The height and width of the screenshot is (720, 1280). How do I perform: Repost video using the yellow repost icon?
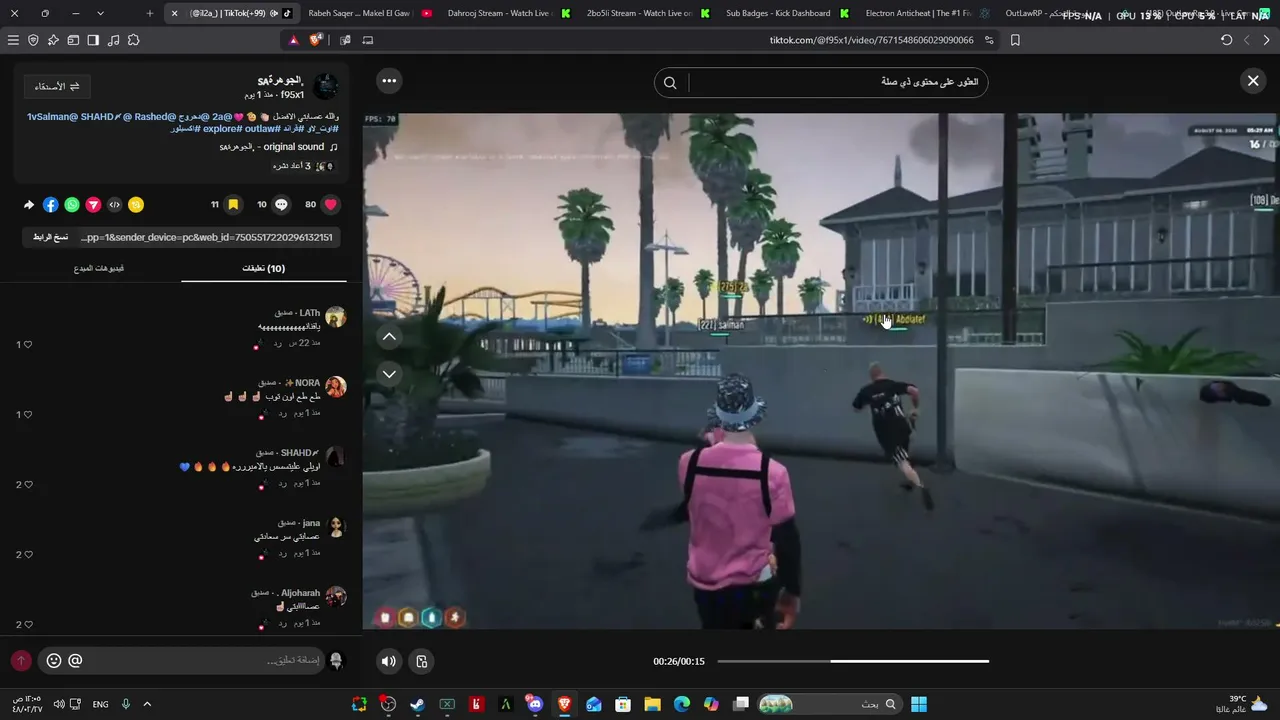(136, 204)
